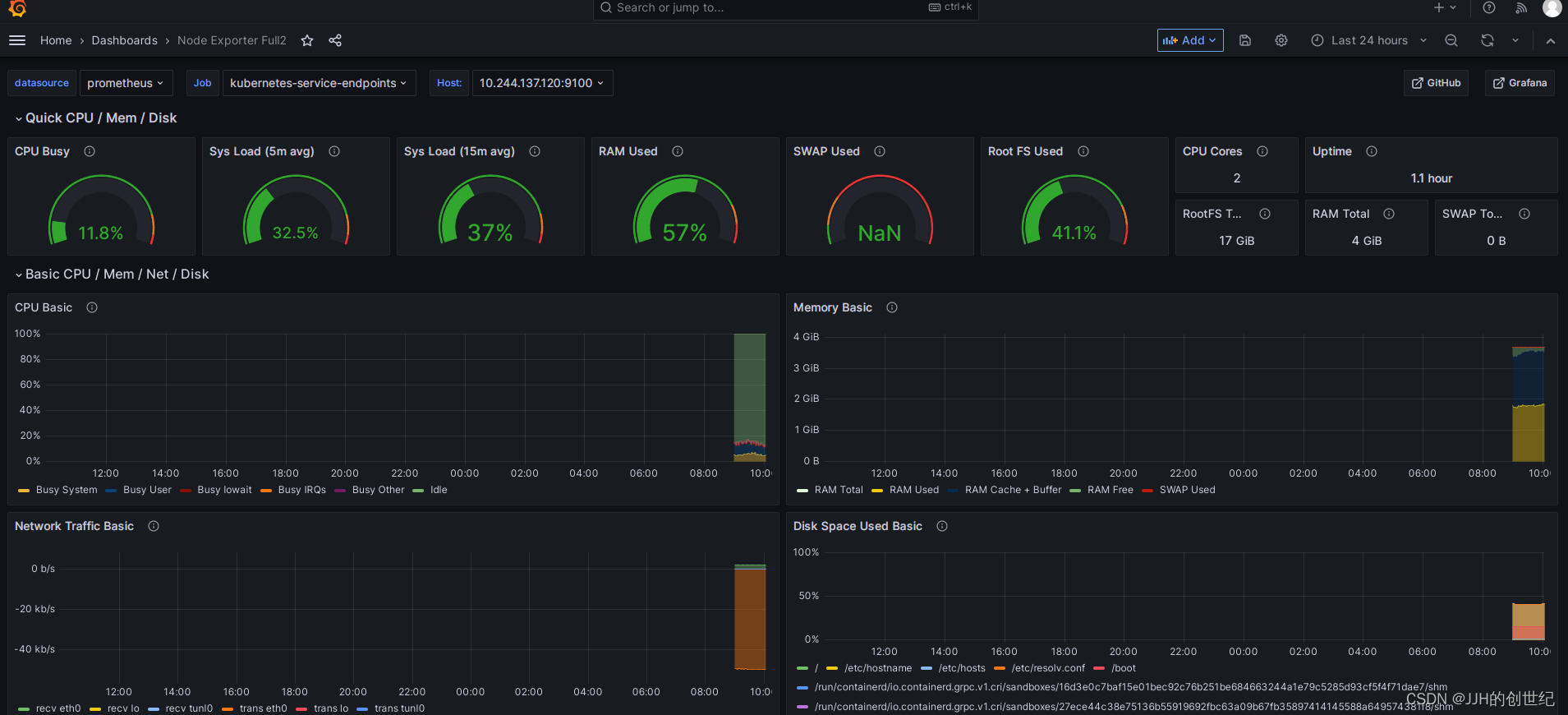Viewport: 1568px width, 715px height.
Task: Open the user profile avatar
Action: click(1552, 7)
